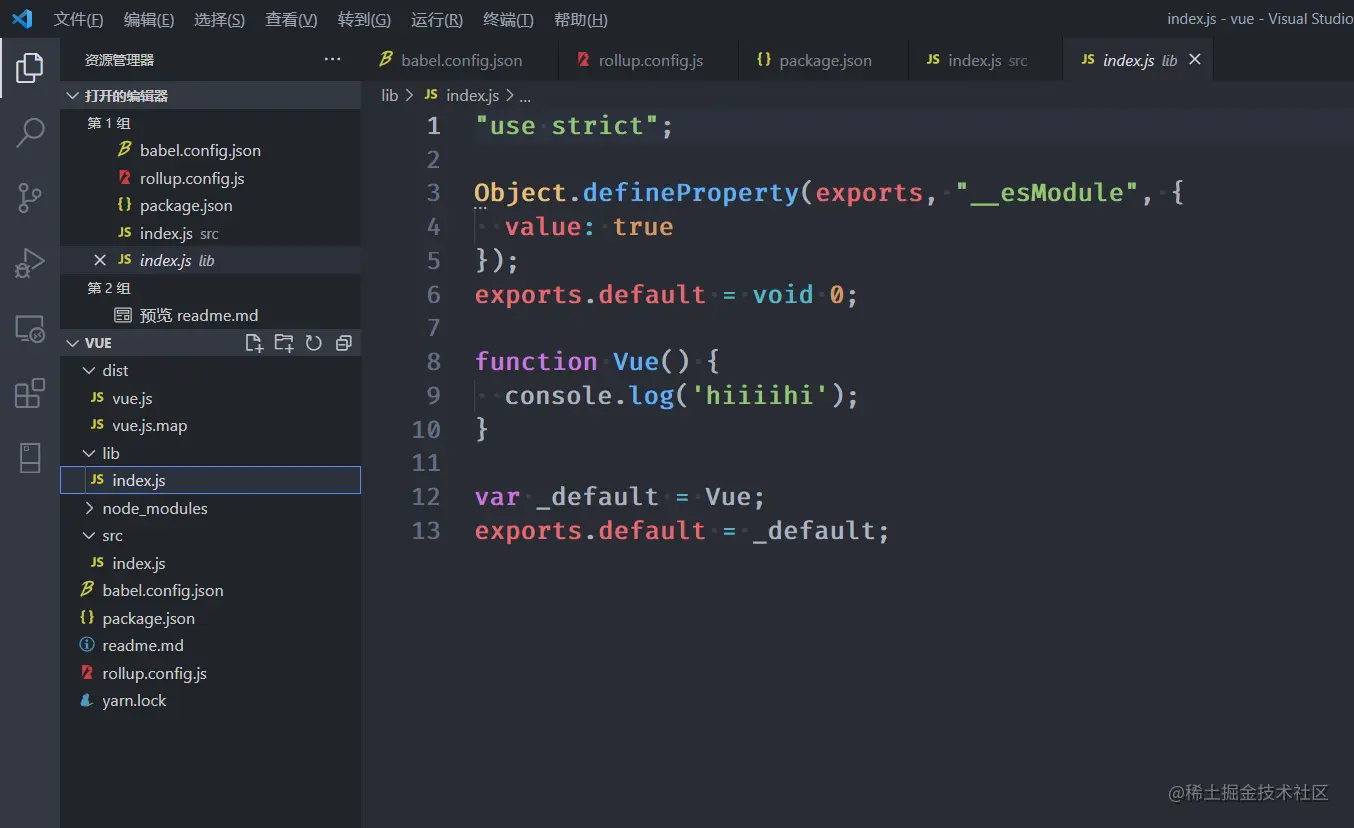This screenshot has height=828, width=1354.
Task: Open index.js inside the src folder tree
Action: click(210, 563)
